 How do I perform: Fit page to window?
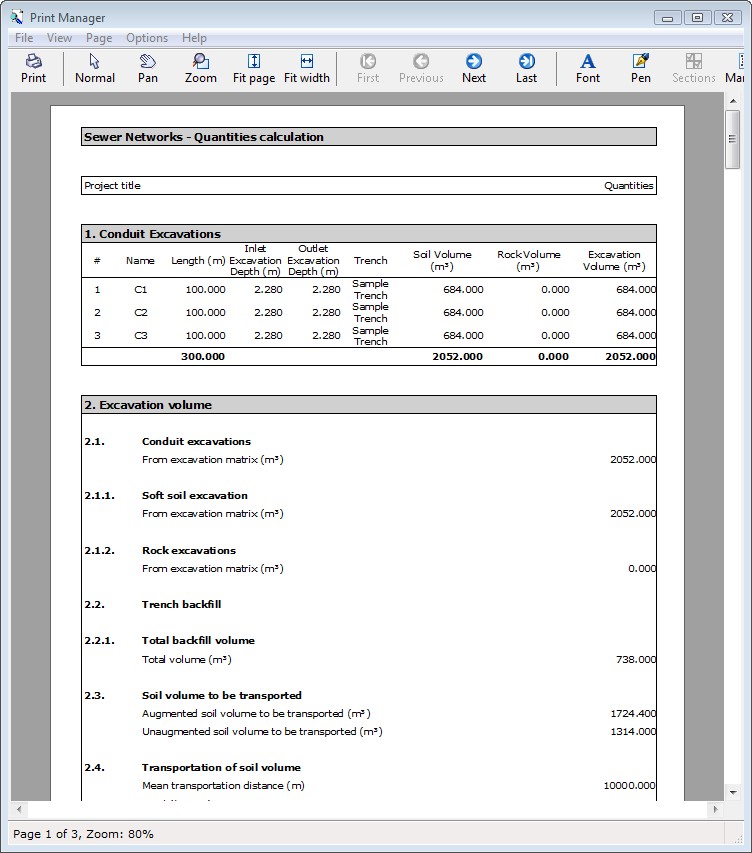point(254,68)
